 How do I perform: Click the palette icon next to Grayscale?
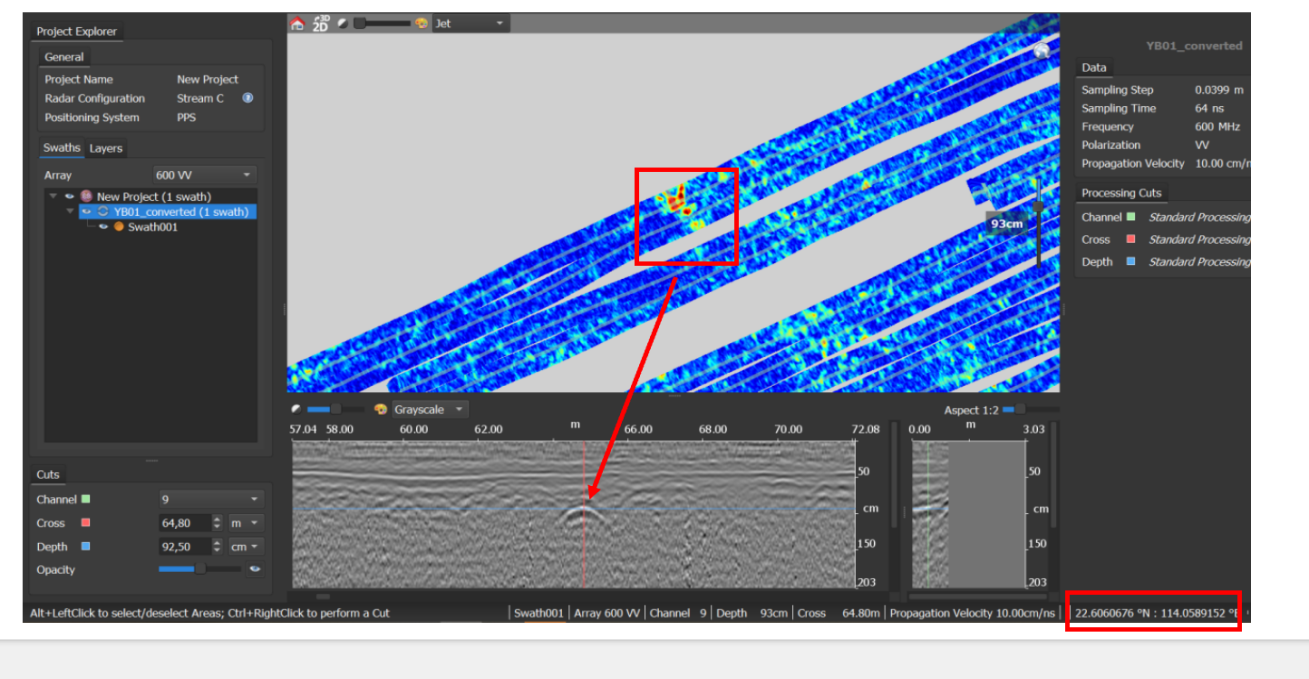[x=380, y=409]
